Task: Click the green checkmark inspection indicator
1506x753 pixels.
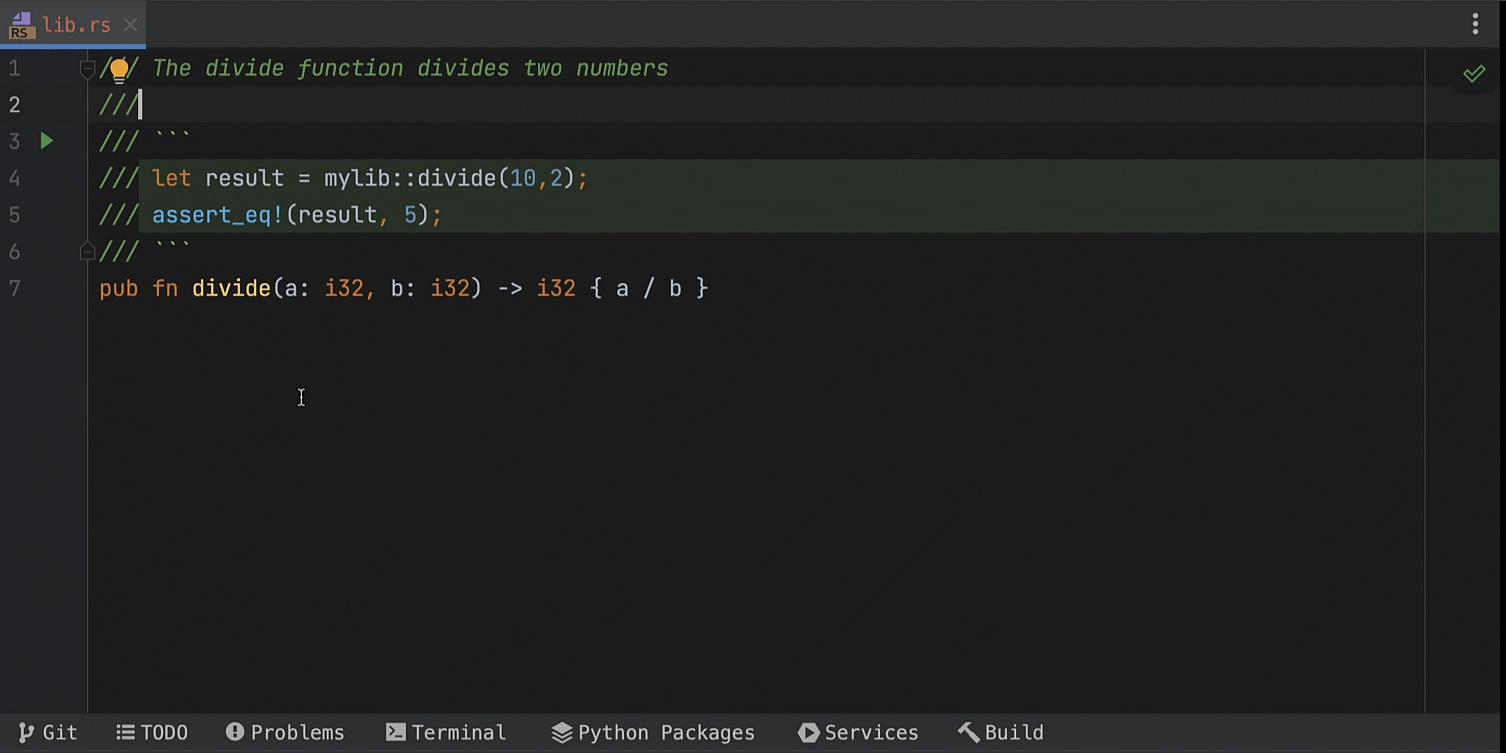Action: pyautogui.click(x=1474, y=73)
